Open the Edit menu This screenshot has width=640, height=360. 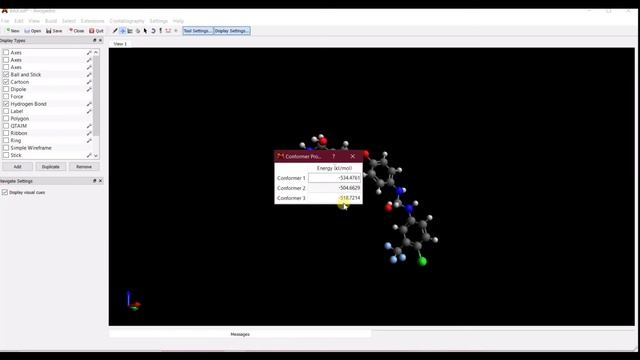(19, 21)
